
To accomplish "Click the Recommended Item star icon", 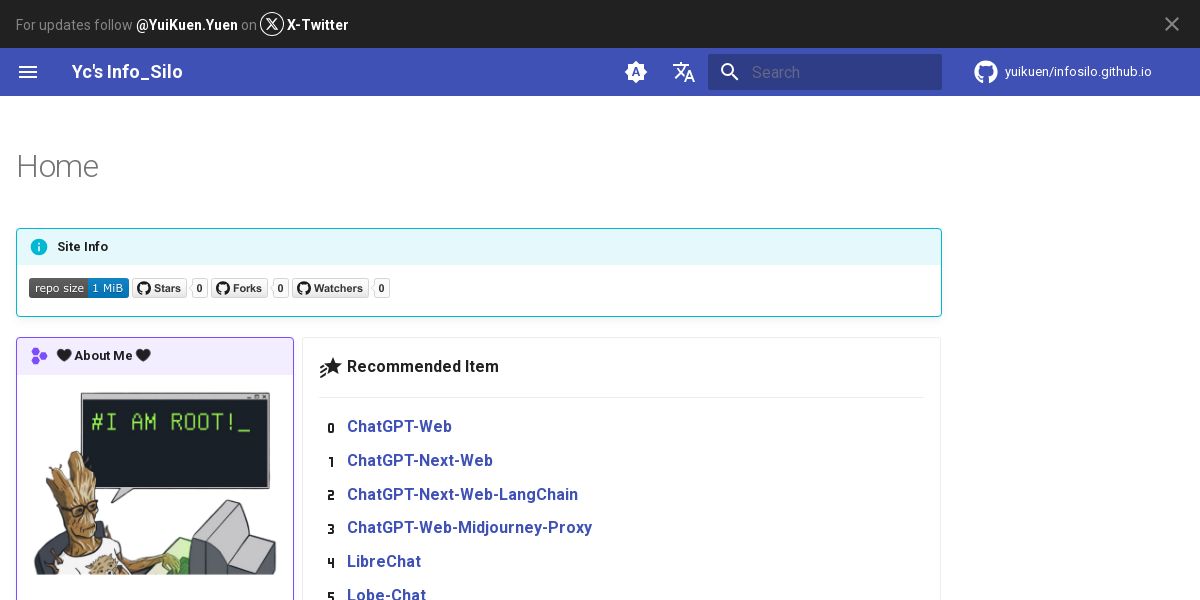I will coord(330,368).
